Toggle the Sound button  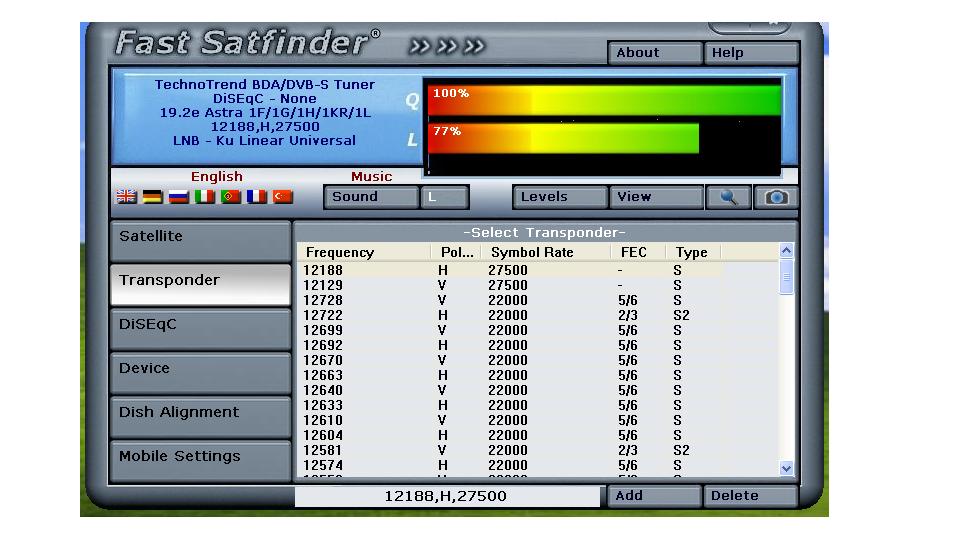coord(371,197)
